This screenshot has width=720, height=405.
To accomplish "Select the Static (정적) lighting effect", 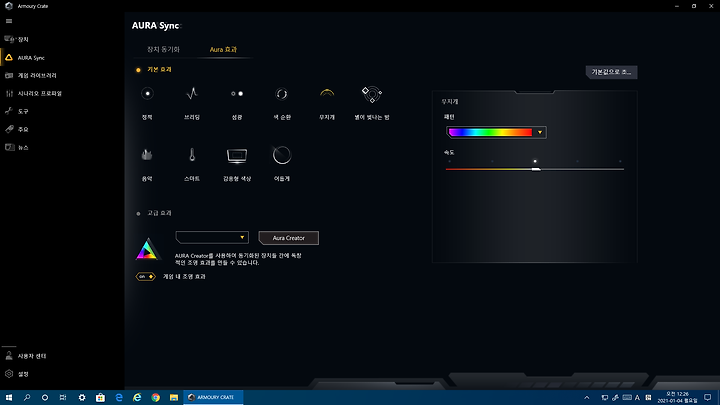I will (147, 94).
